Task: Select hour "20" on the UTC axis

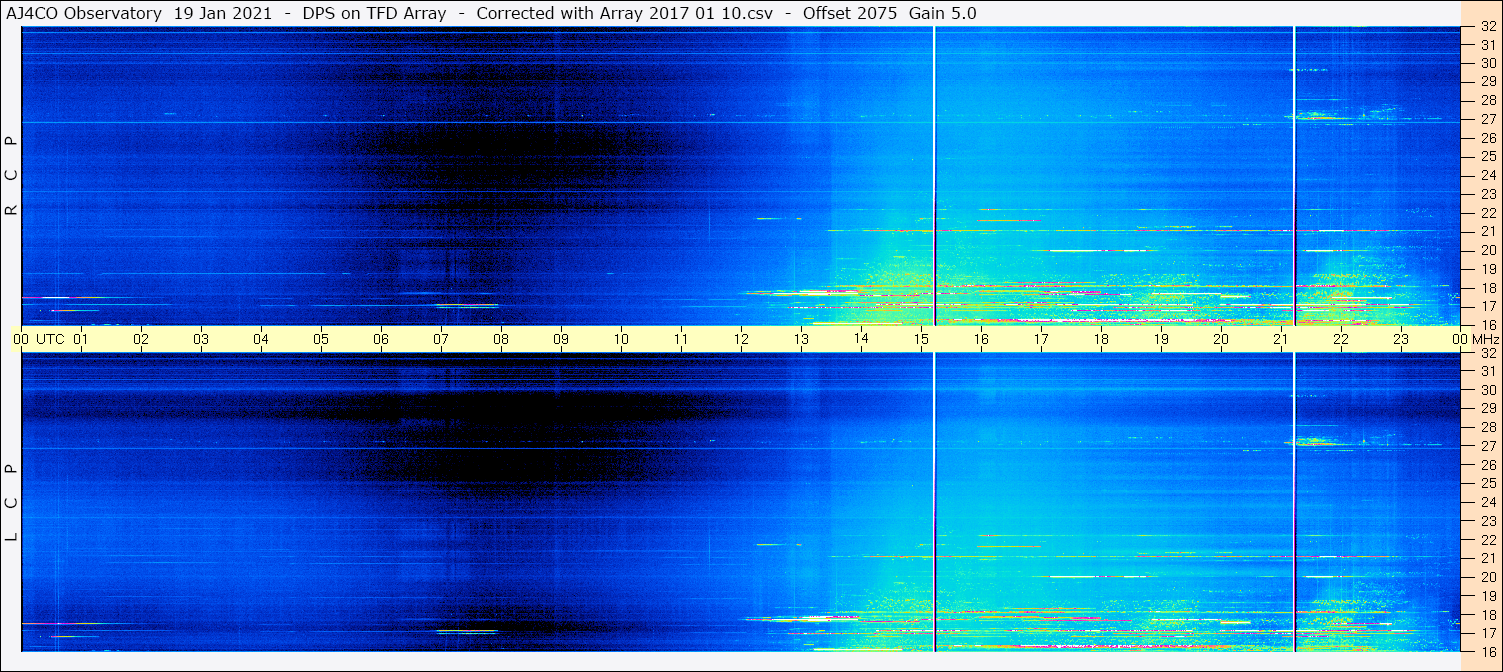Action: 1221,339
